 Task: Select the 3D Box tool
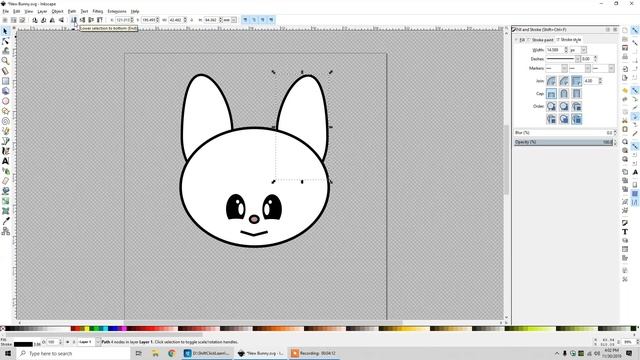click(x=5, y=91)
